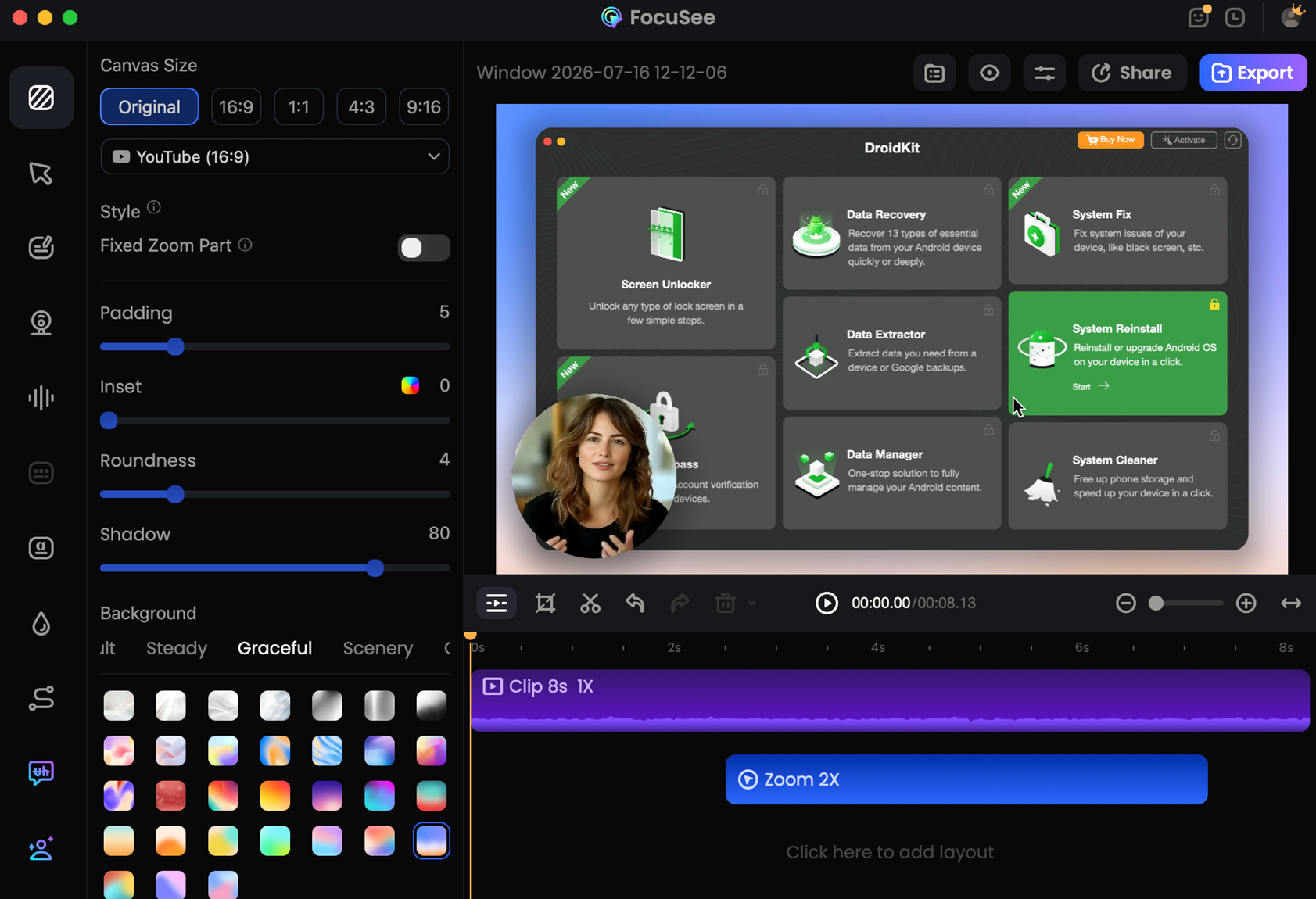Fit timeline to width arrows icon

1291,603
